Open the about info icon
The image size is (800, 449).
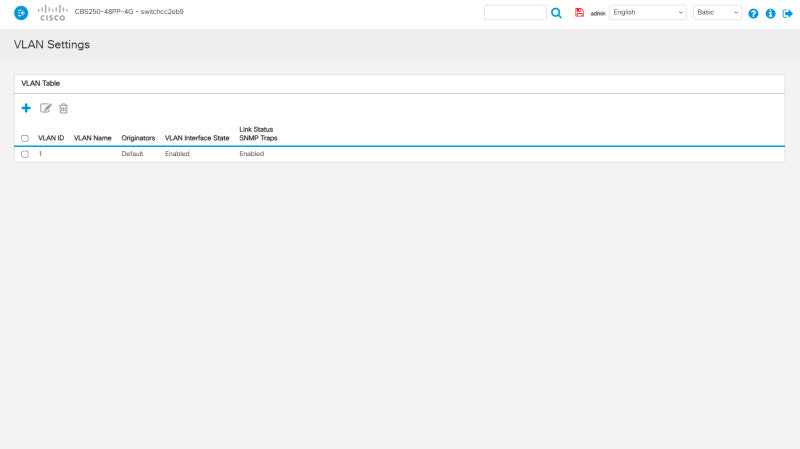click(x=770, y=13)
